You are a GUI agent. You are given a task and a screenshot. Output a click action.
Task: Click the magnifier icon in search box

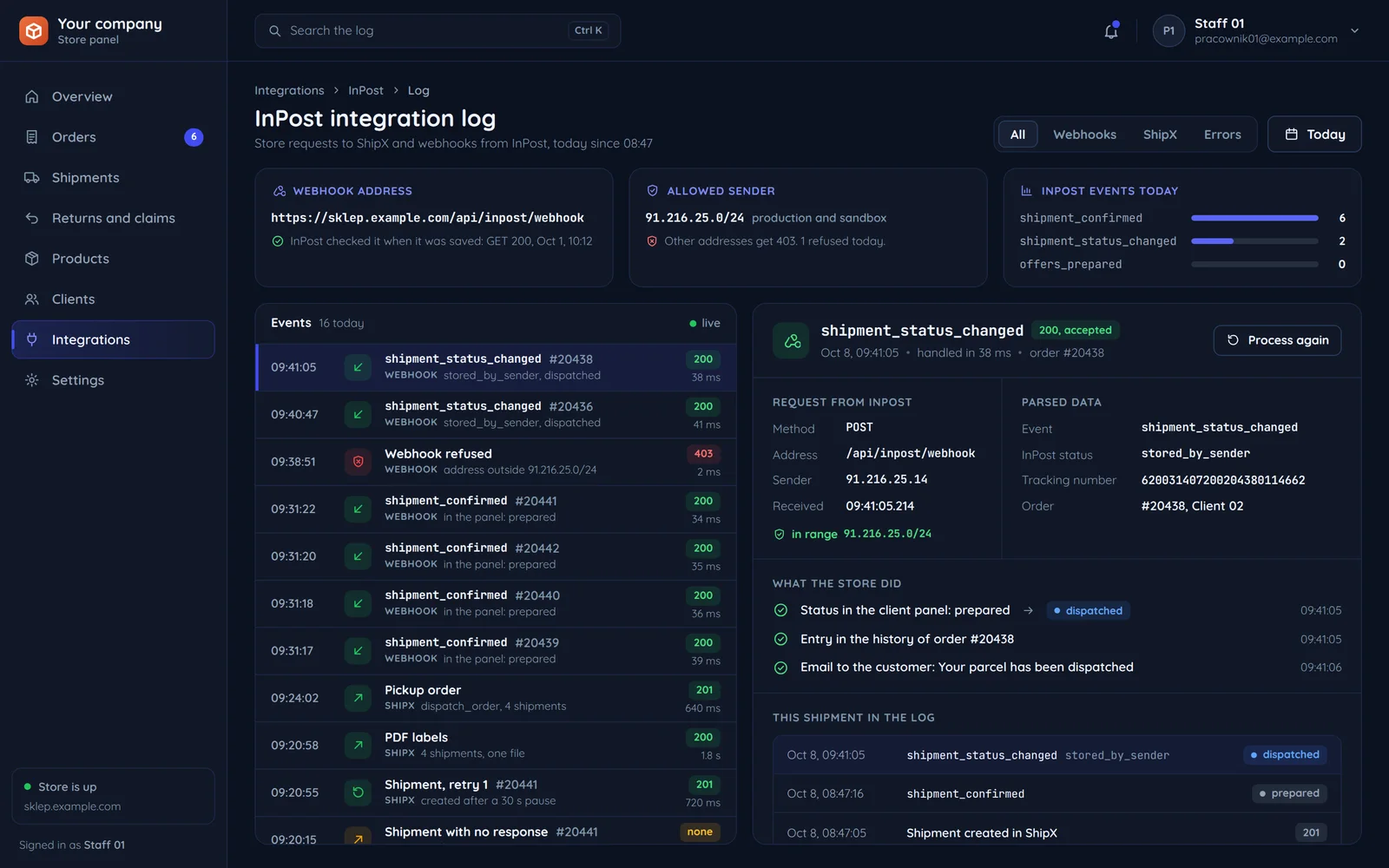point(274,31)
